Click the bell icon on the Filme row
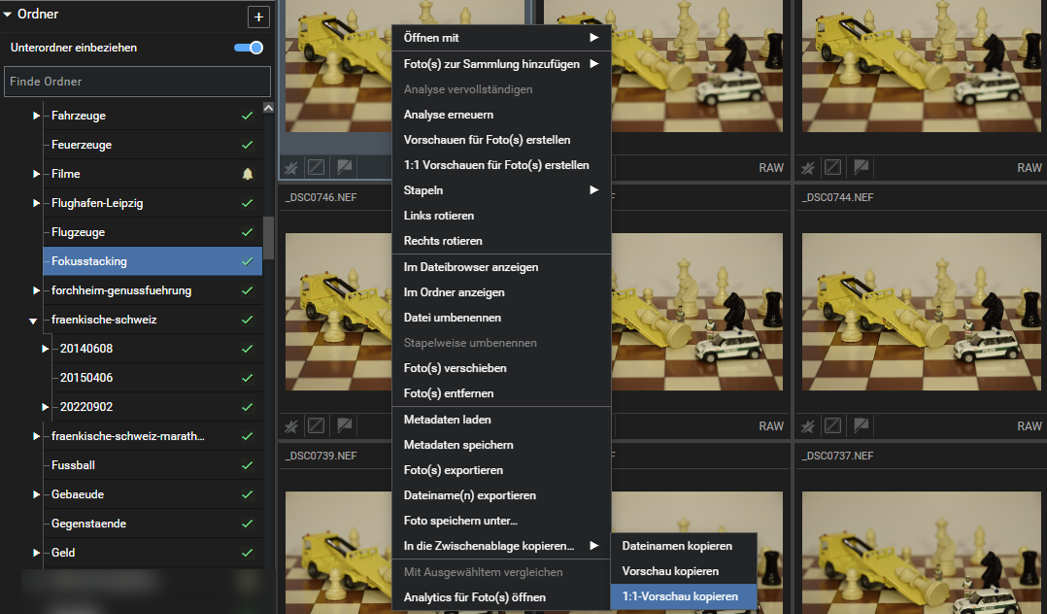This screenshot has height=614, width=1047. [248, 174]
